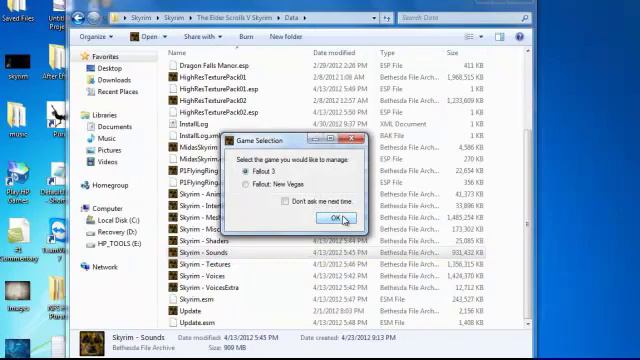Viewport: 640px width, 360px height.
Task: Open Documents library
Action: coord(114,127)
